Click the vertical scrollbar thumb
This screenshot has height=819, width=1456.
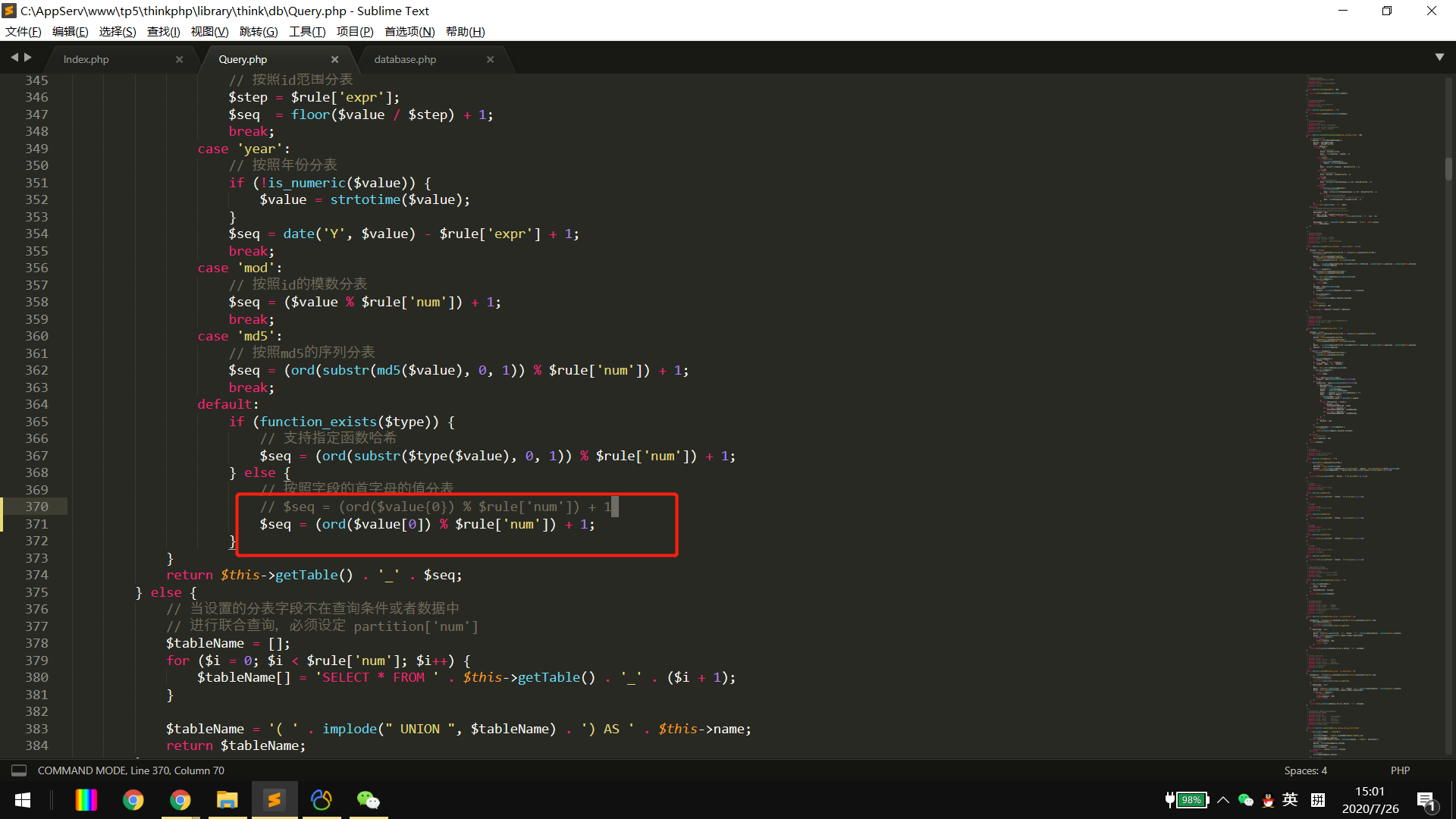point(1448,168)
